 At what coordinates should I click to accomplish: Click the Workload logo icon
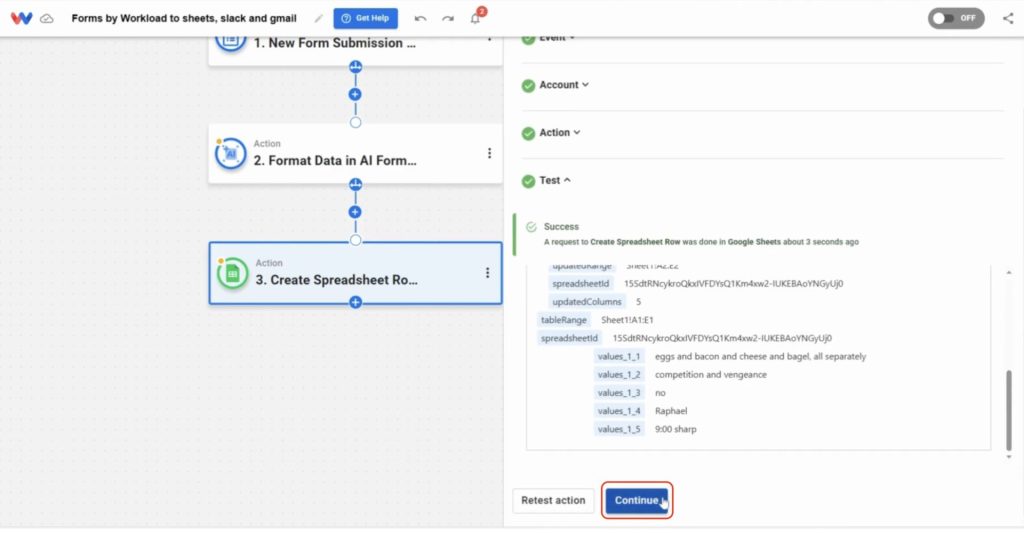coord(21,18)
